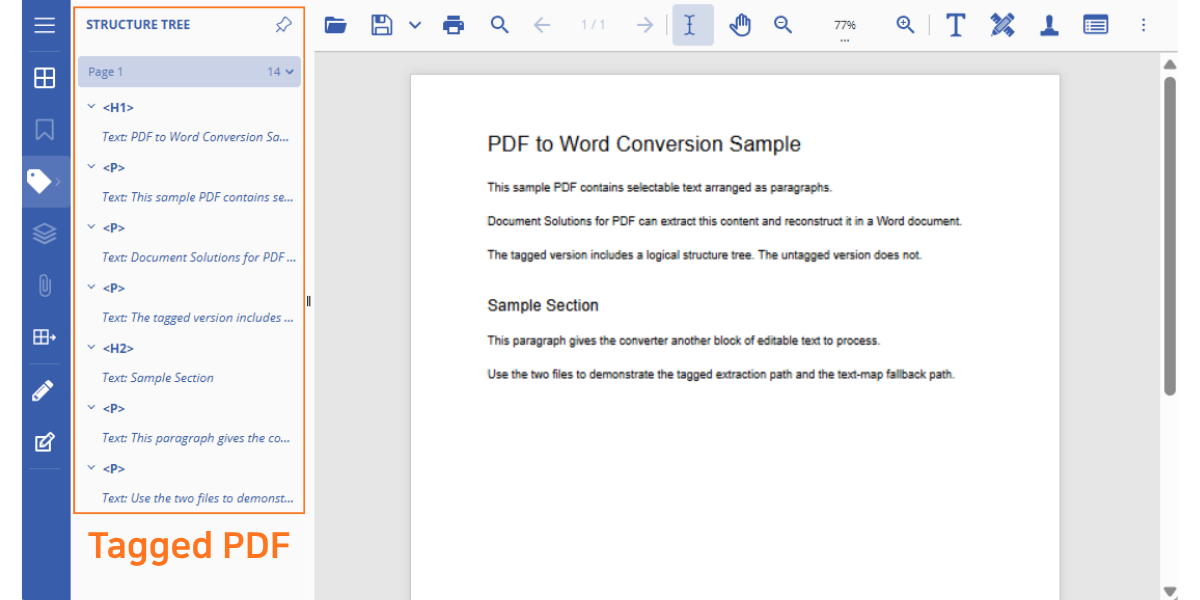Viewport: 1200px width, 600px height.
Task: Click the Open document folder icon
Action: [x=336, y=26]
